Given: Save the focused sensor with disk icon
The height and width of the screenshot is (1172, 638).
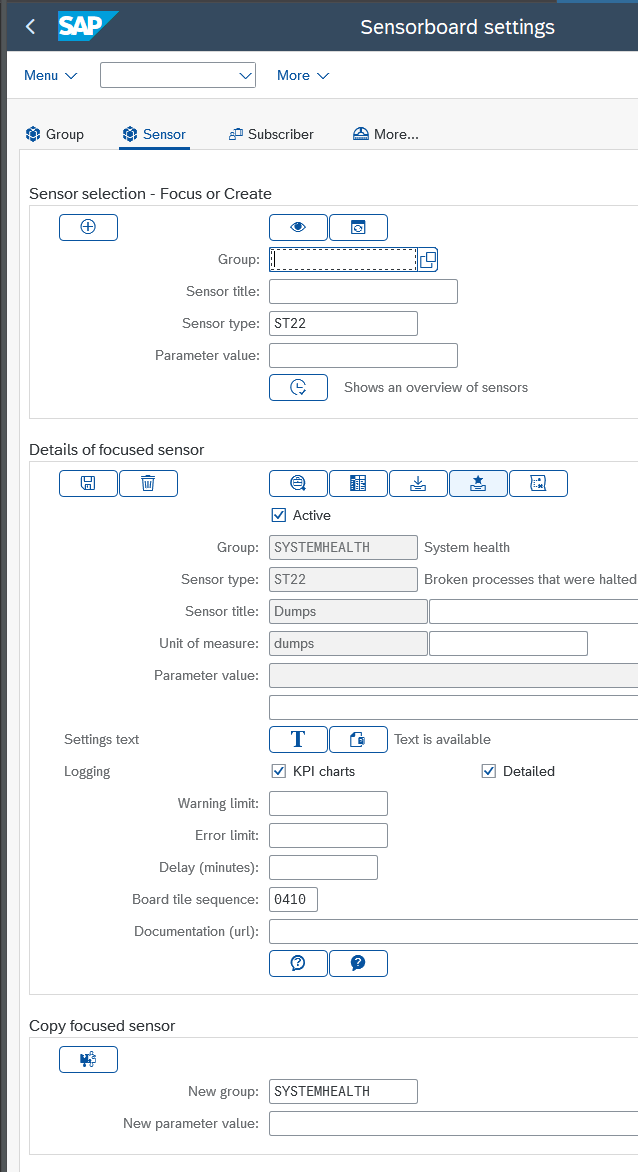Looking at the screenshot, I should 88,483.
